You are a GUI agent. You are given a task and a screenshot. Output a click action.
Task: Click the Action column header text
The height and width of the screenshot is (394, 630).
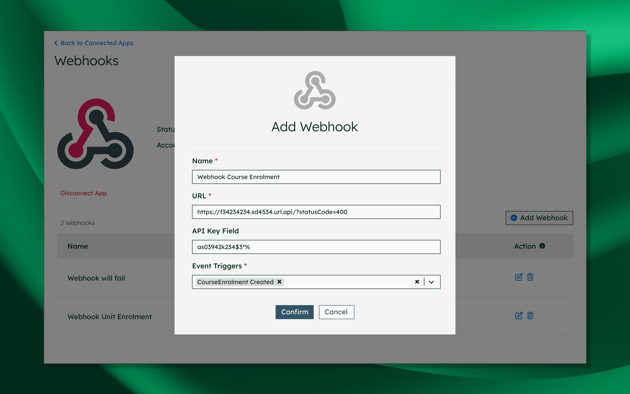coord(525,246)
